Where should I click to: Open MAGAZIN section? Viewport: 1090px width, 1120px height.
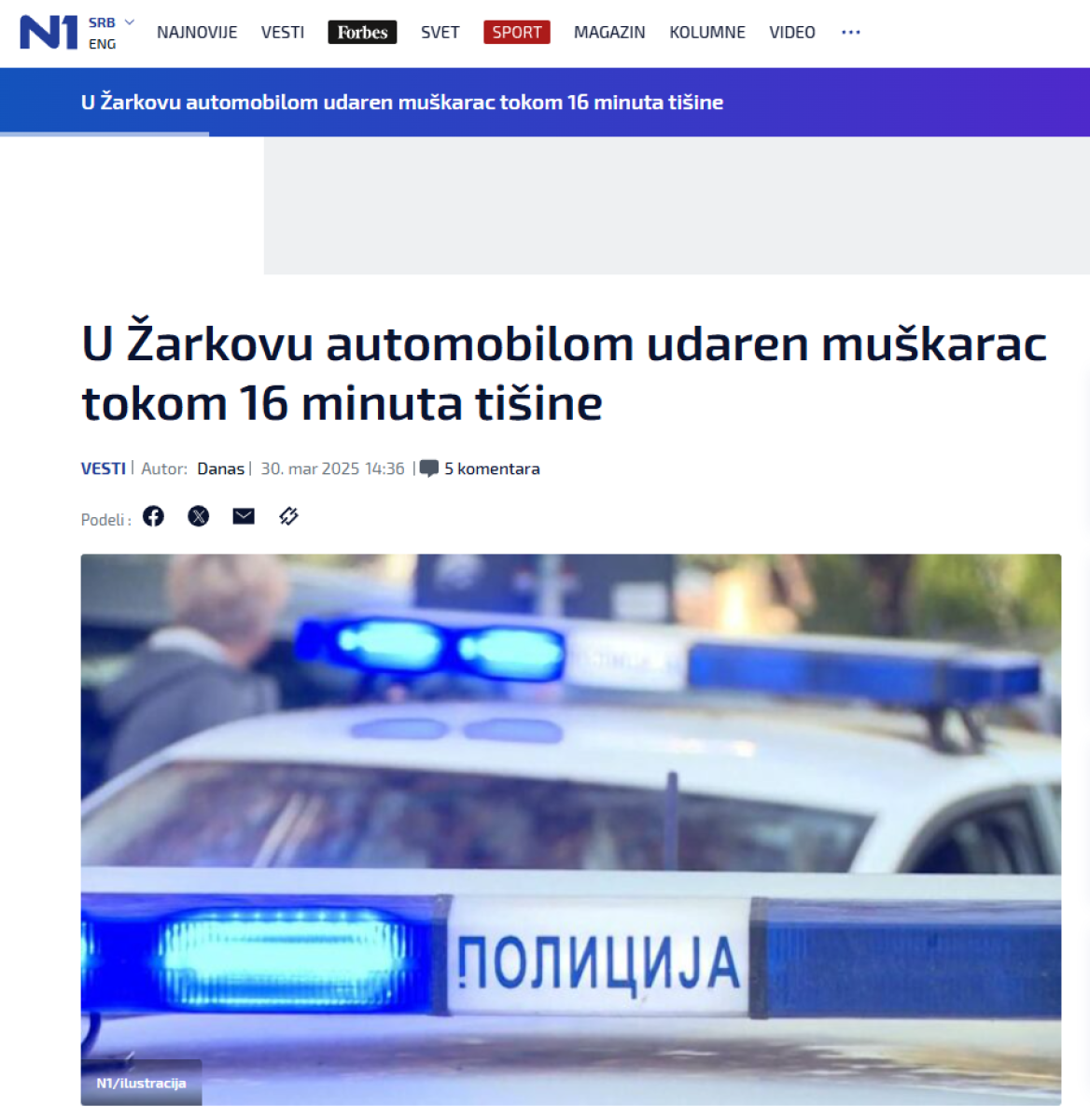[x=609, y=33]
